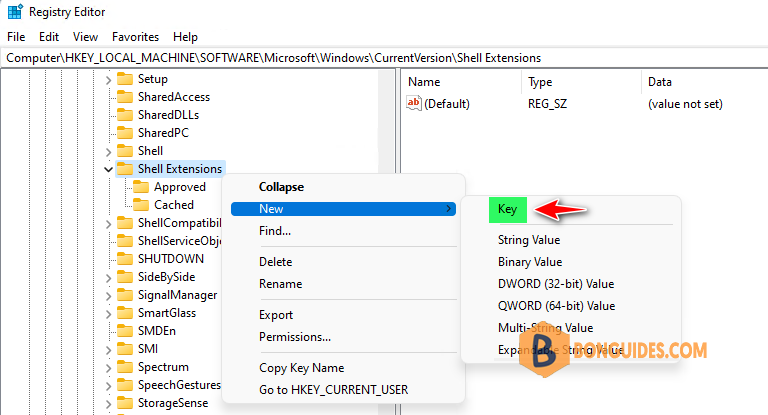
Task: Open the Favorites menu
Action: tap(135, 37)
